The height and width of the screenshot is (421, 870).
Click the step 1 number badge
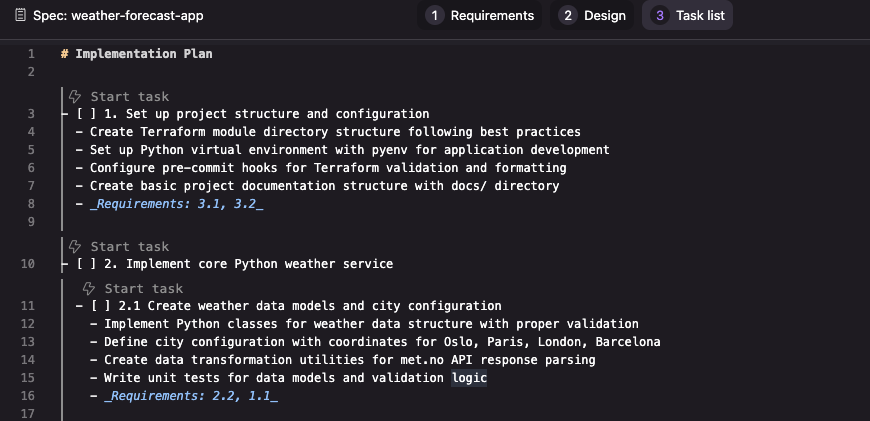[x=434, y=16]
